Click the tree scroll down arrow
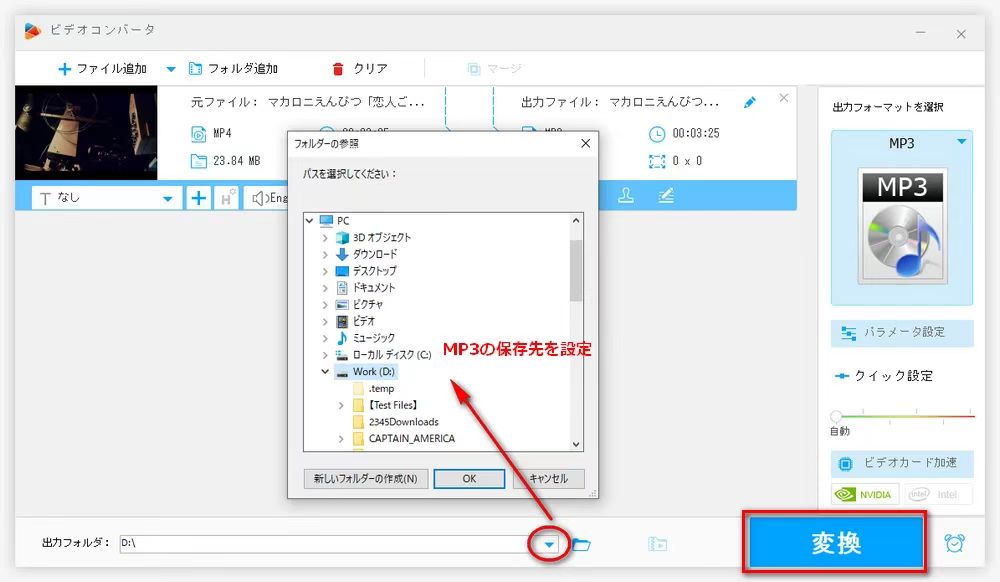1000x582 pixels. (576, 444)
